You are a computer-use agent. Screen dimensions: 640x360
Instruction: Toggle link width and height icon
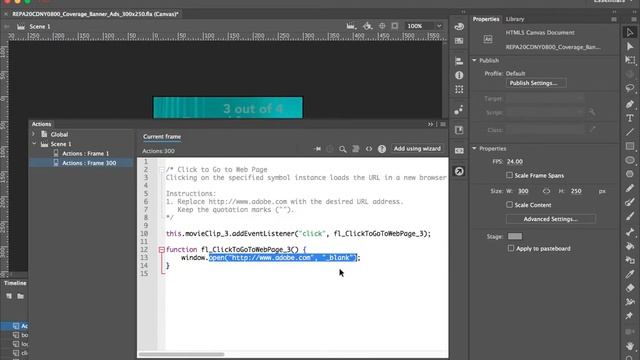click(546, 191)
